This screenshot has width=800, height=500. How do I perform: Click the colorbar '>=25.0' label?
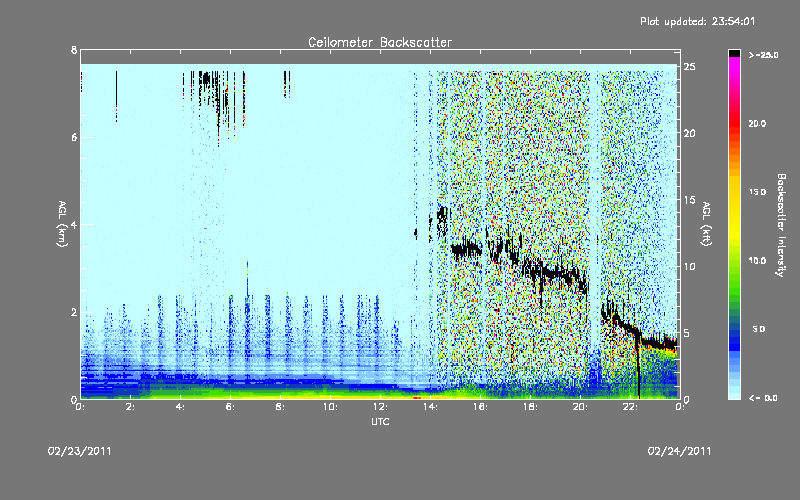[763, 55]
